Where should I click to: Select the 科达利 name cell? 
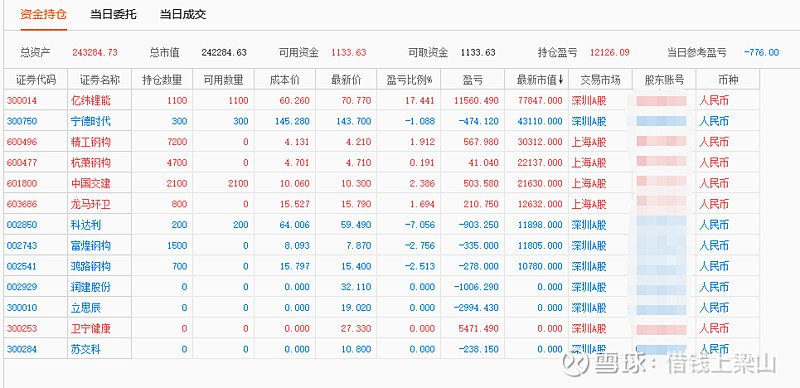(86, 225)
